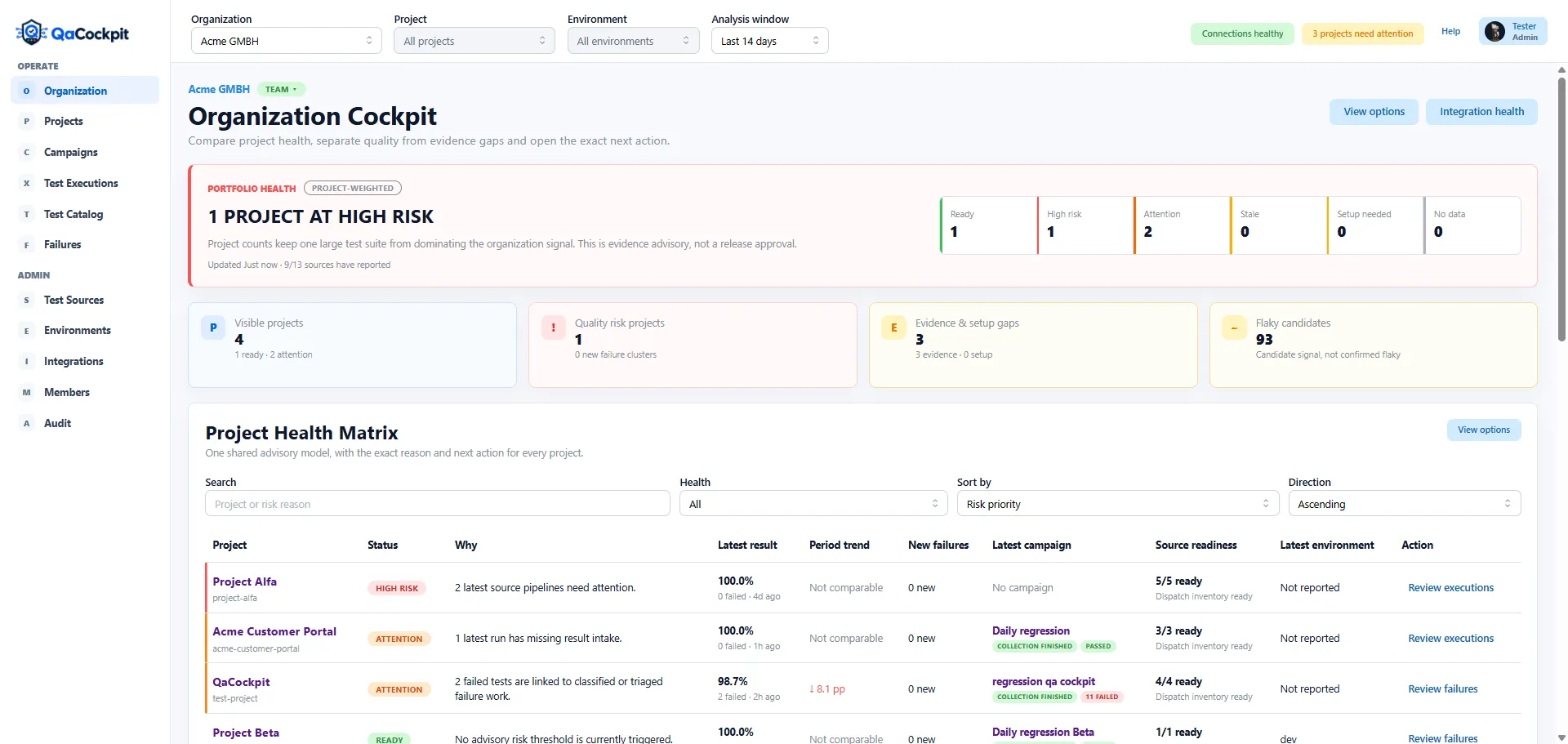Open the Project Beta link

[246, 733]
